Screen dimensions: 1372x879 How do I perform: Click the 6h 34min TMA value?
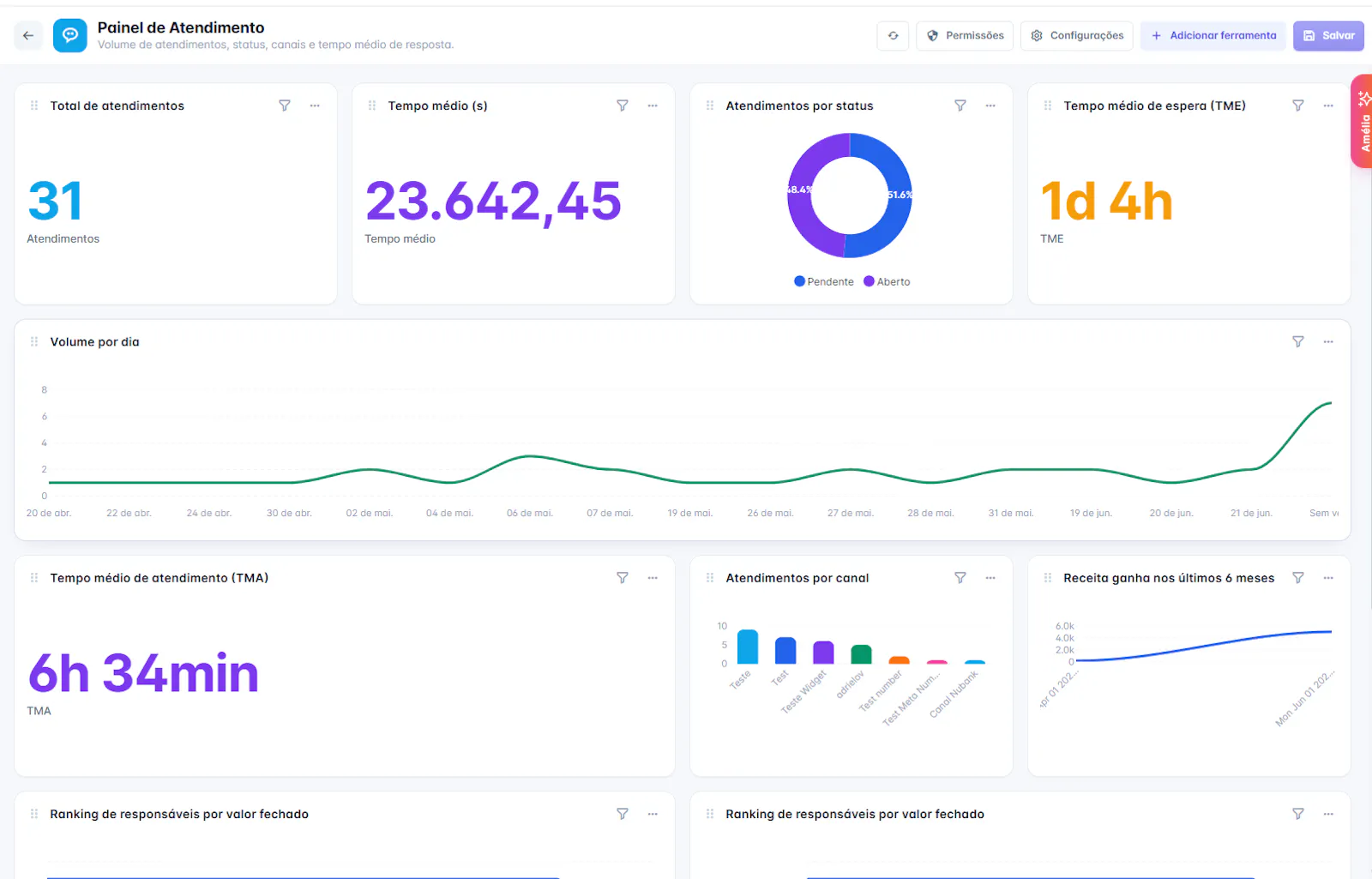[x=143, y=673]
